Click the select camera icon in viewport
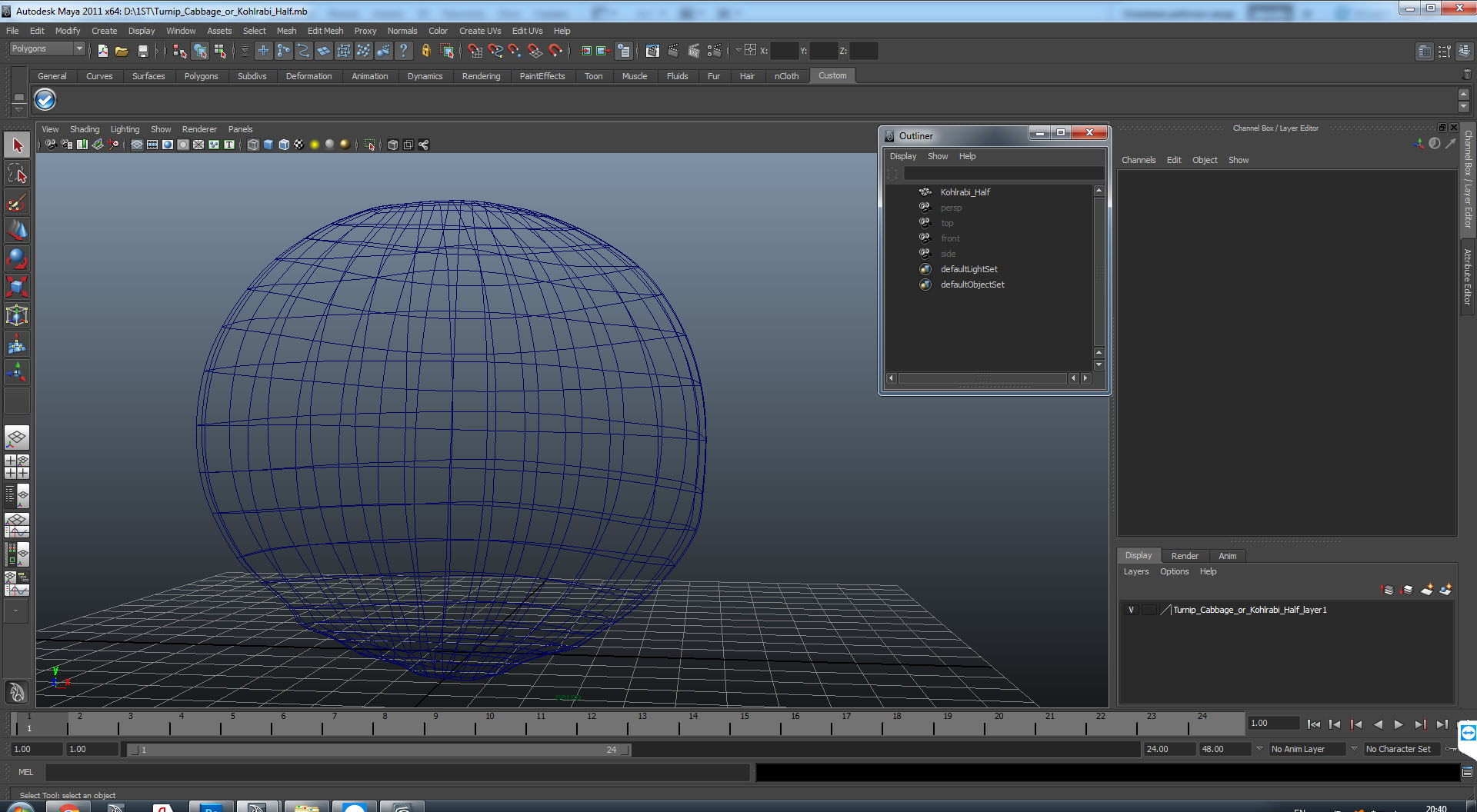This screenshot has width=1477, height=812. (x=51, y=145)
